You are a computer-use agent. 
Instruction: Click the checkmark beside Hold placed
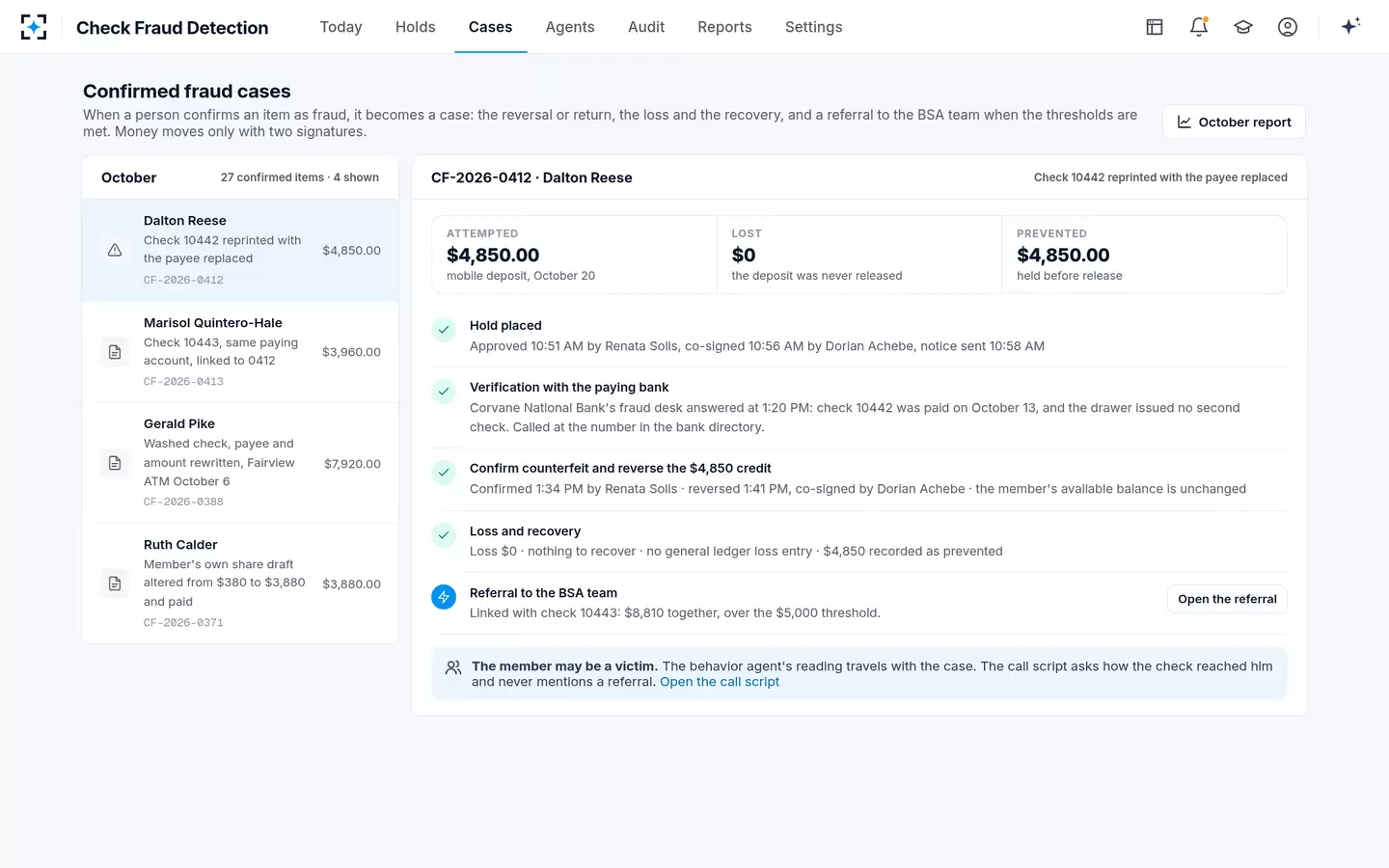(444, 330)
